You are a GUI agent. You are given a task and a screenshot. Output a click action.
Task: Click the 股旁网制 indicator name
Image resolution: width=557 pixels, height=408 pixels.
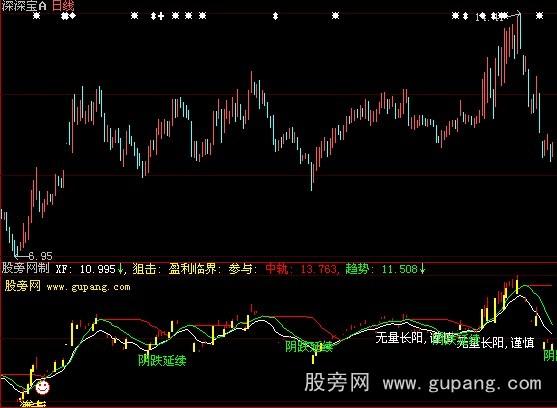[26, 268]
